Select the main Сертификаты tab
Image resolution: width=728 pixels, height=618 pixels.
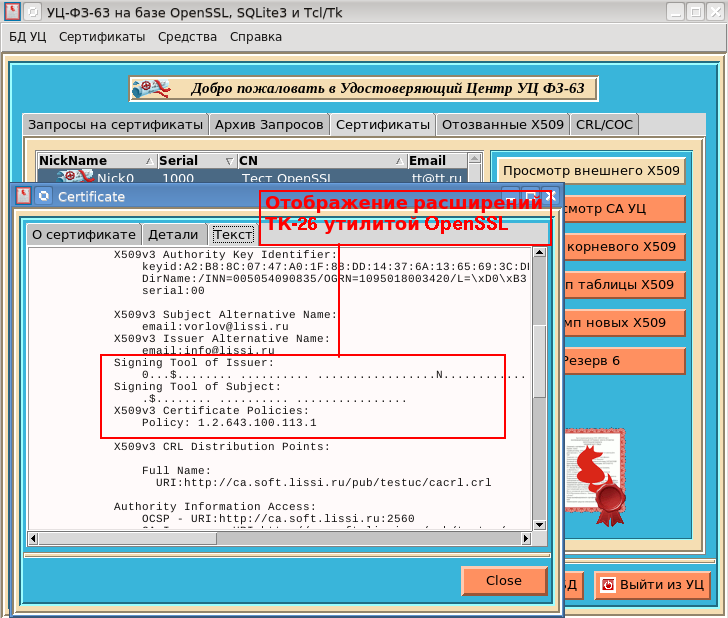383,124
